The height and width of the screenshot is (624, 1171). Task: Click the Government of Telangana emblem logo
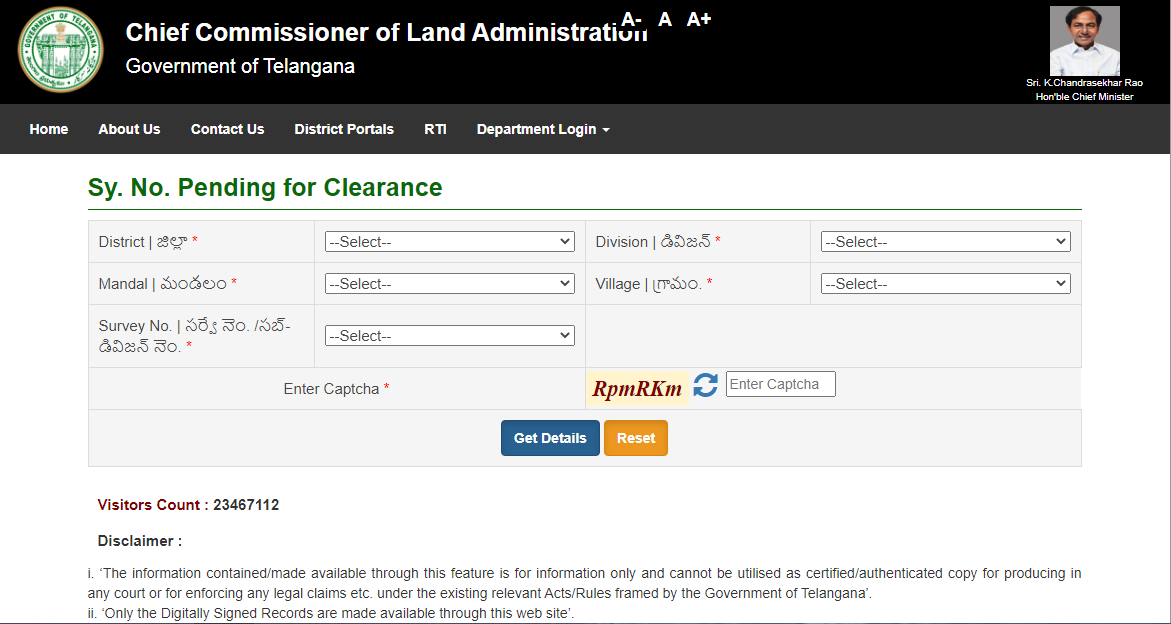point(60,50)
